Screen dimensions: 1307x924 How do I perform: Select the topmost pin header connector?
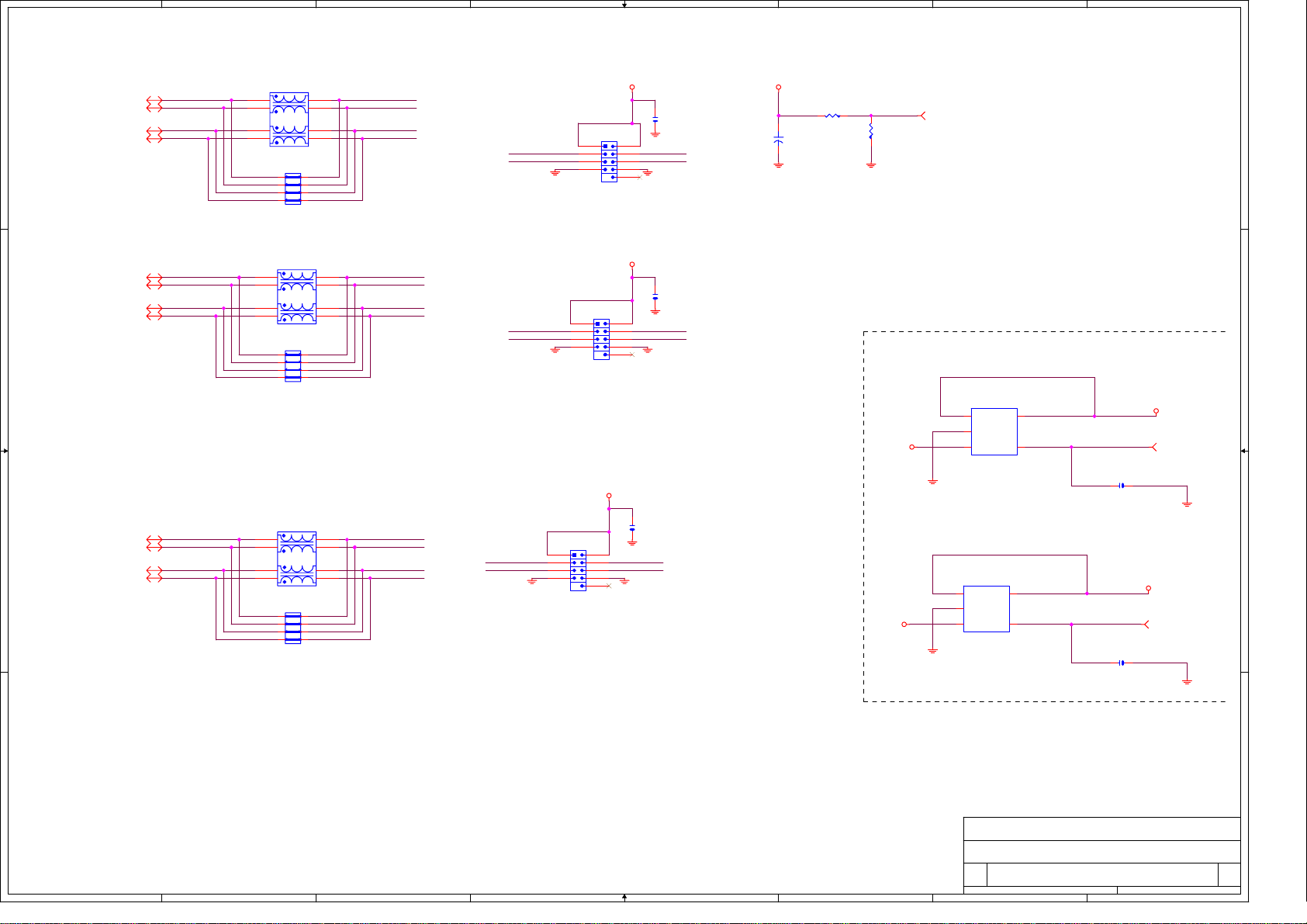[x=609, y=161]
